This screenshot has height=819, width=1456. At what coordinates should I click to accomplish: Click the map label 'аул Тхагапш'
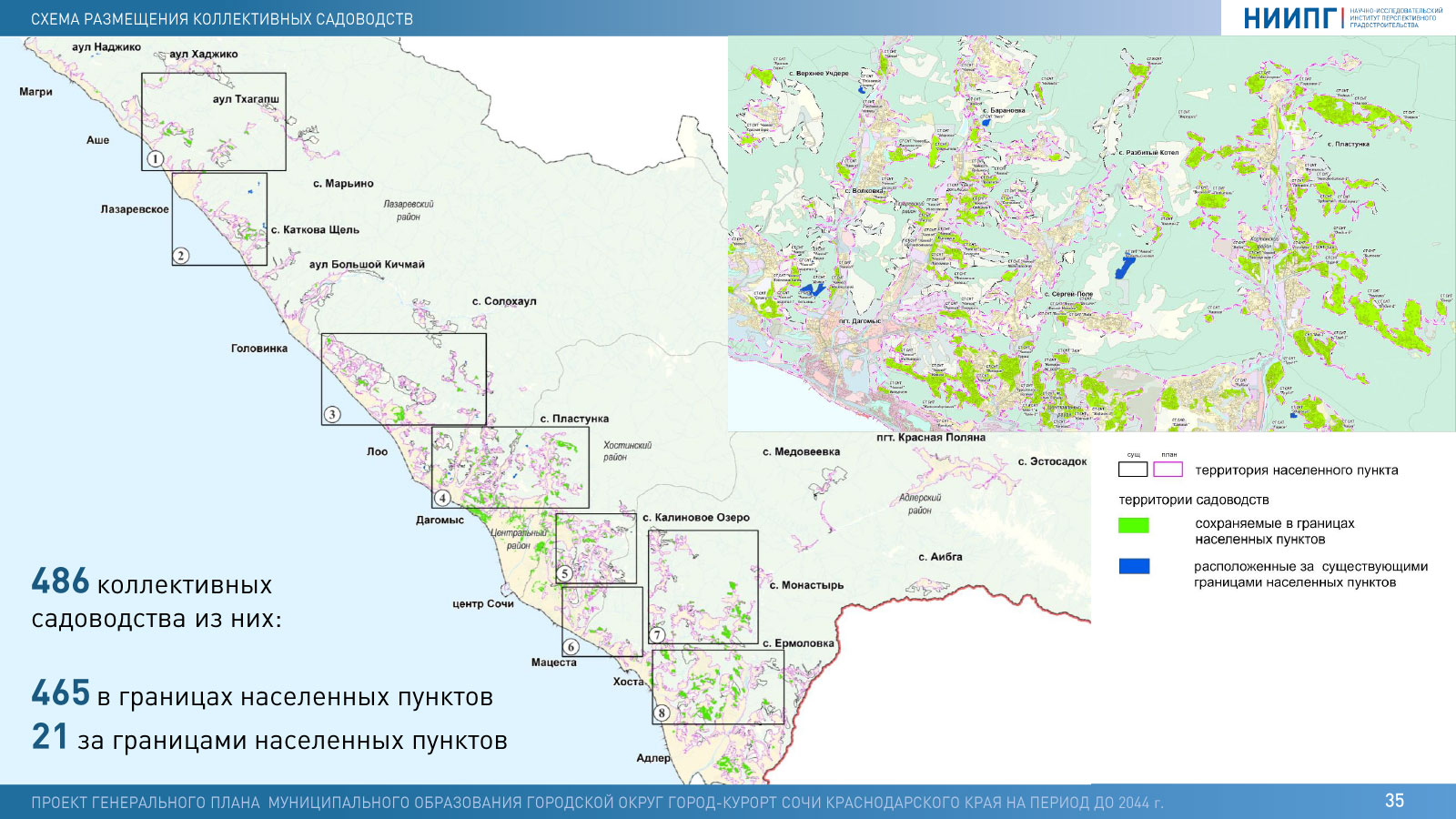246,99
